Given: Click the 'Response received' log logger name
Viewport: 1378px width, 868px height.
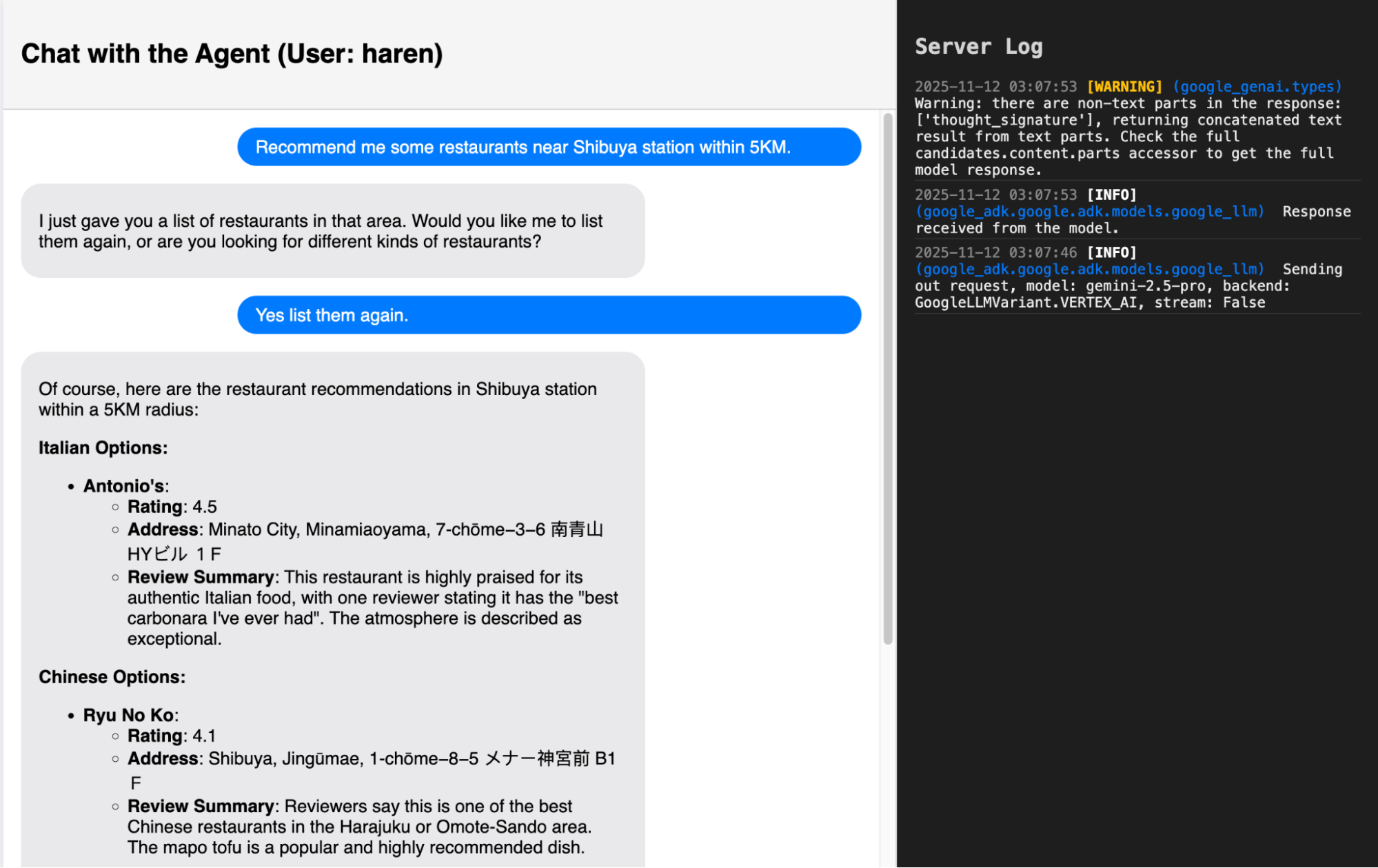Looking at the screenshot, I should coord(1090,212).
